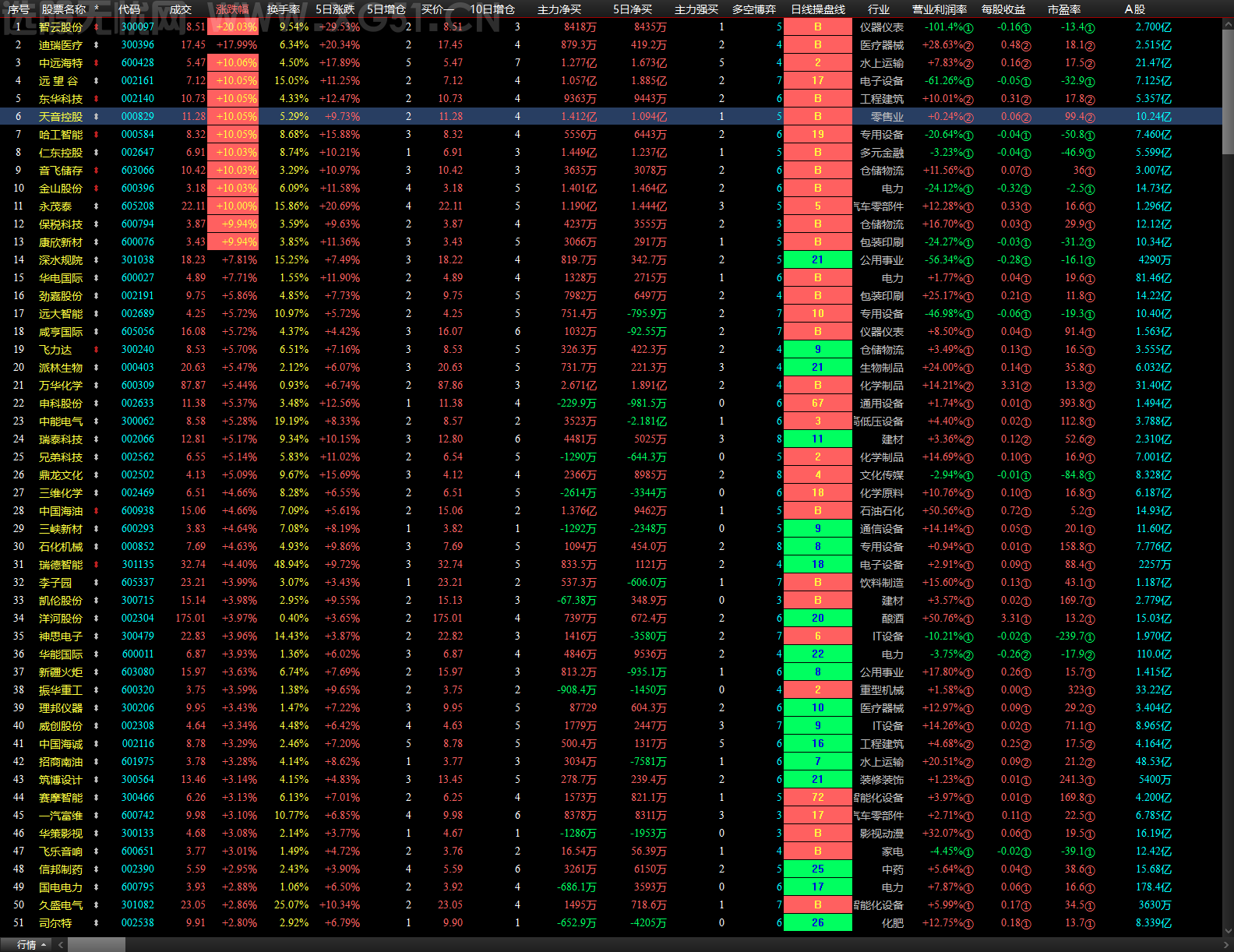Switch to the 行情 tab at bottom

(x=26, y=945)
